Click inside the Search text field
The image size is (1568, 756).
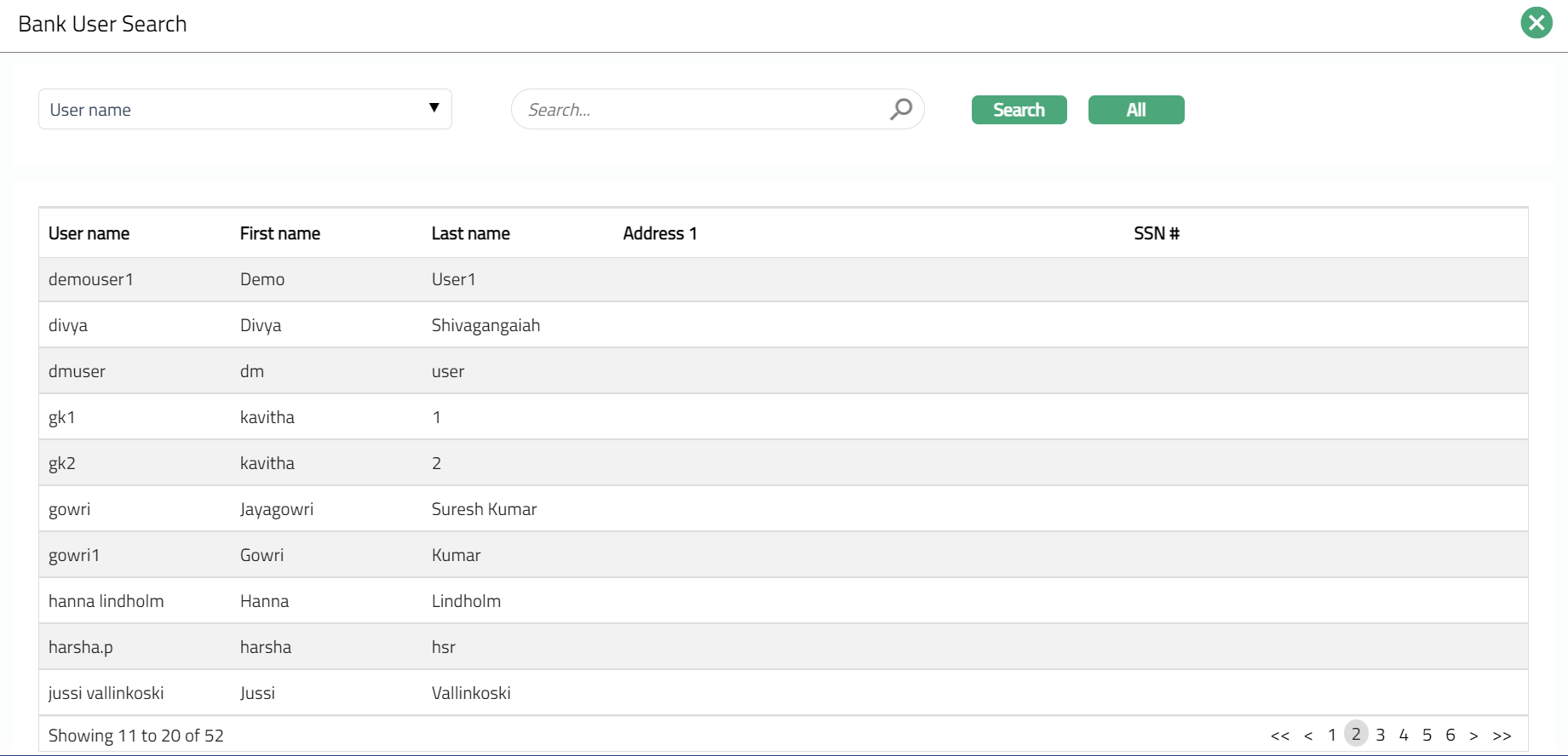[703, 110]
